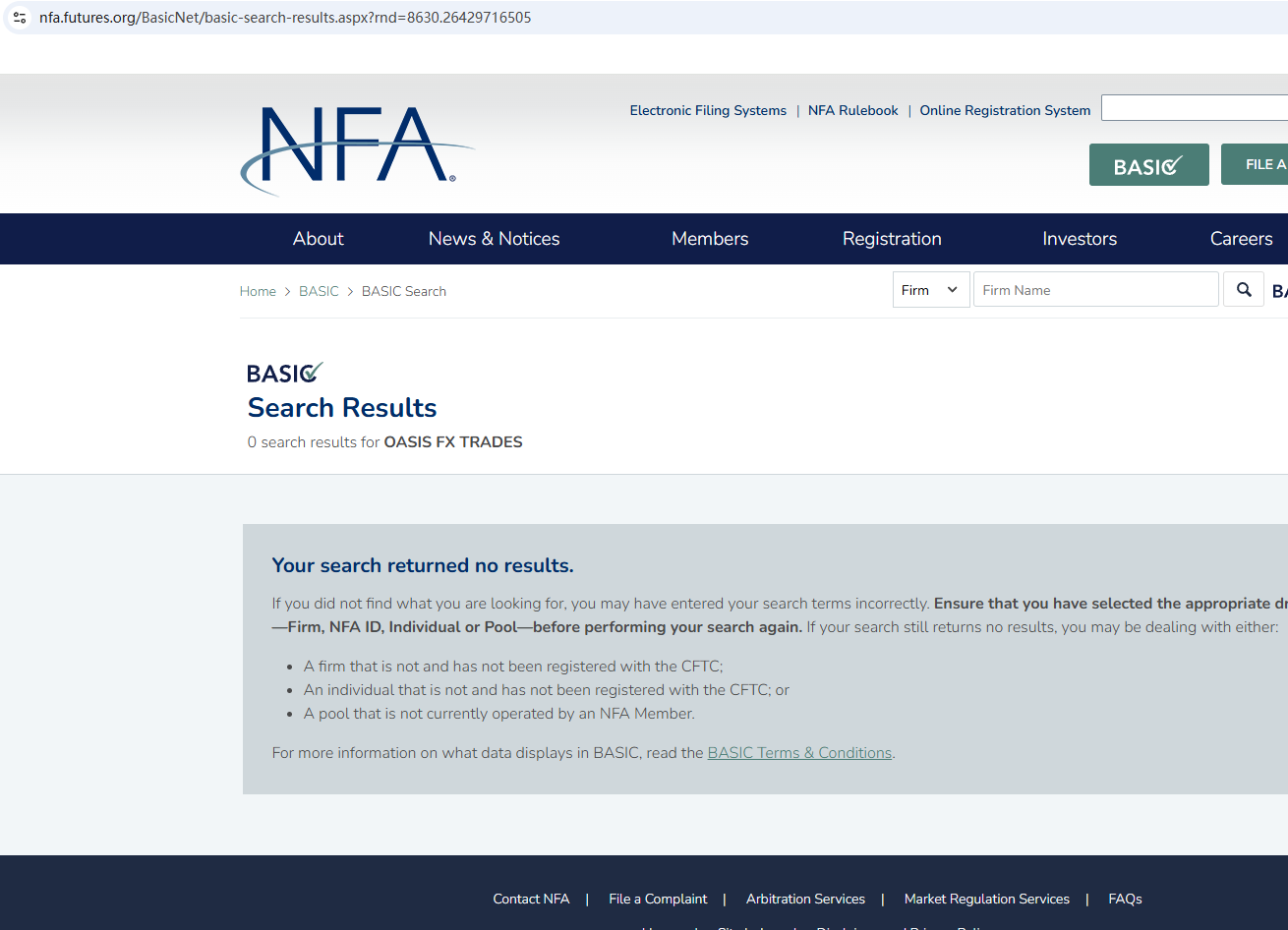The width and height of the screenshot is (1288, 930).
Task: Click the Home breadcrumb link
Action: (258, 292)
